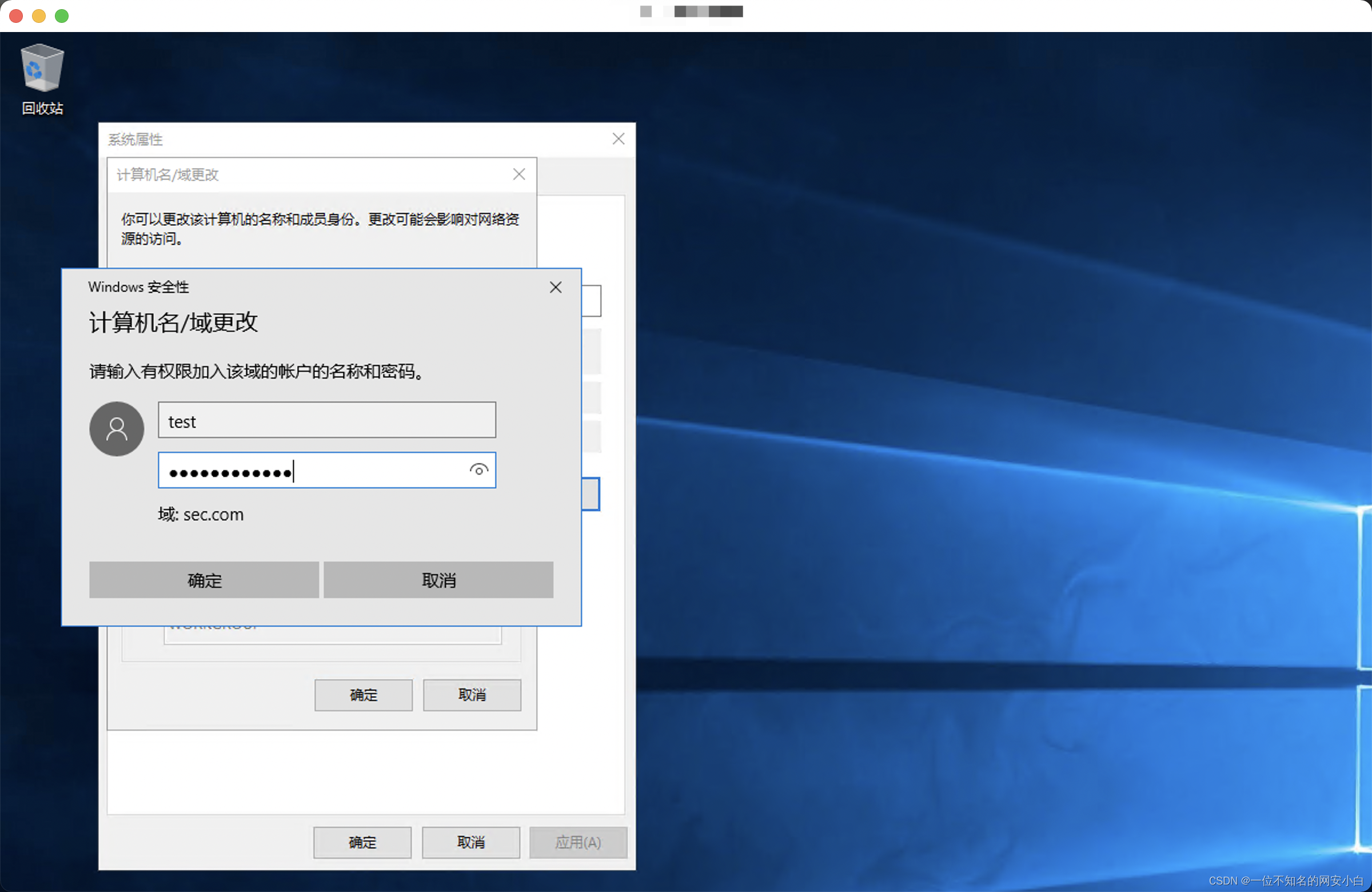The width and height of the screenshot is (1372, 892).
Task: Click 取消 in 系统属性 window
Action: click(471, 843)
